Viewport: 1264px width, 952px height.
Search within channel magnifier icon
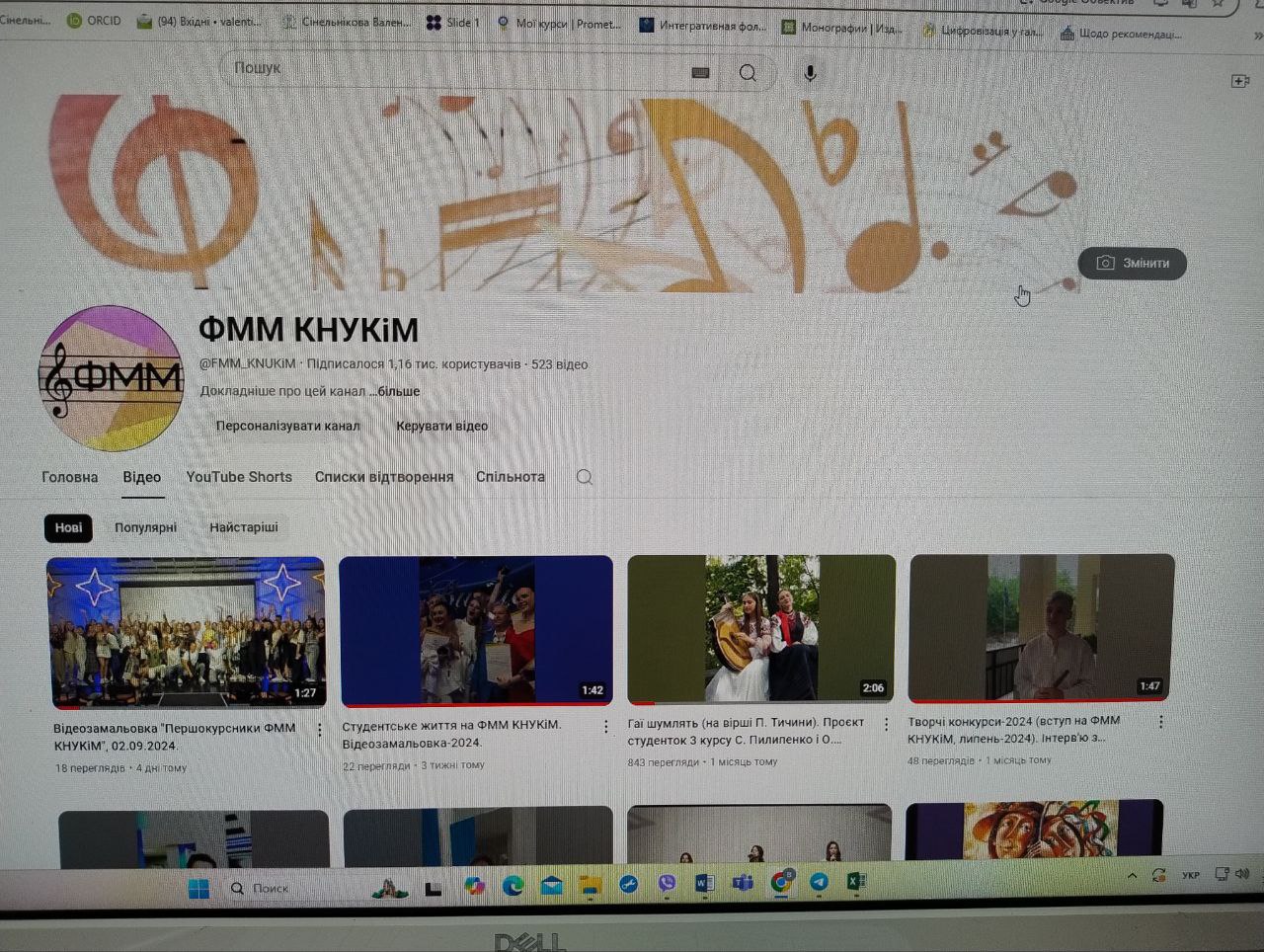(x=585, y=477)
